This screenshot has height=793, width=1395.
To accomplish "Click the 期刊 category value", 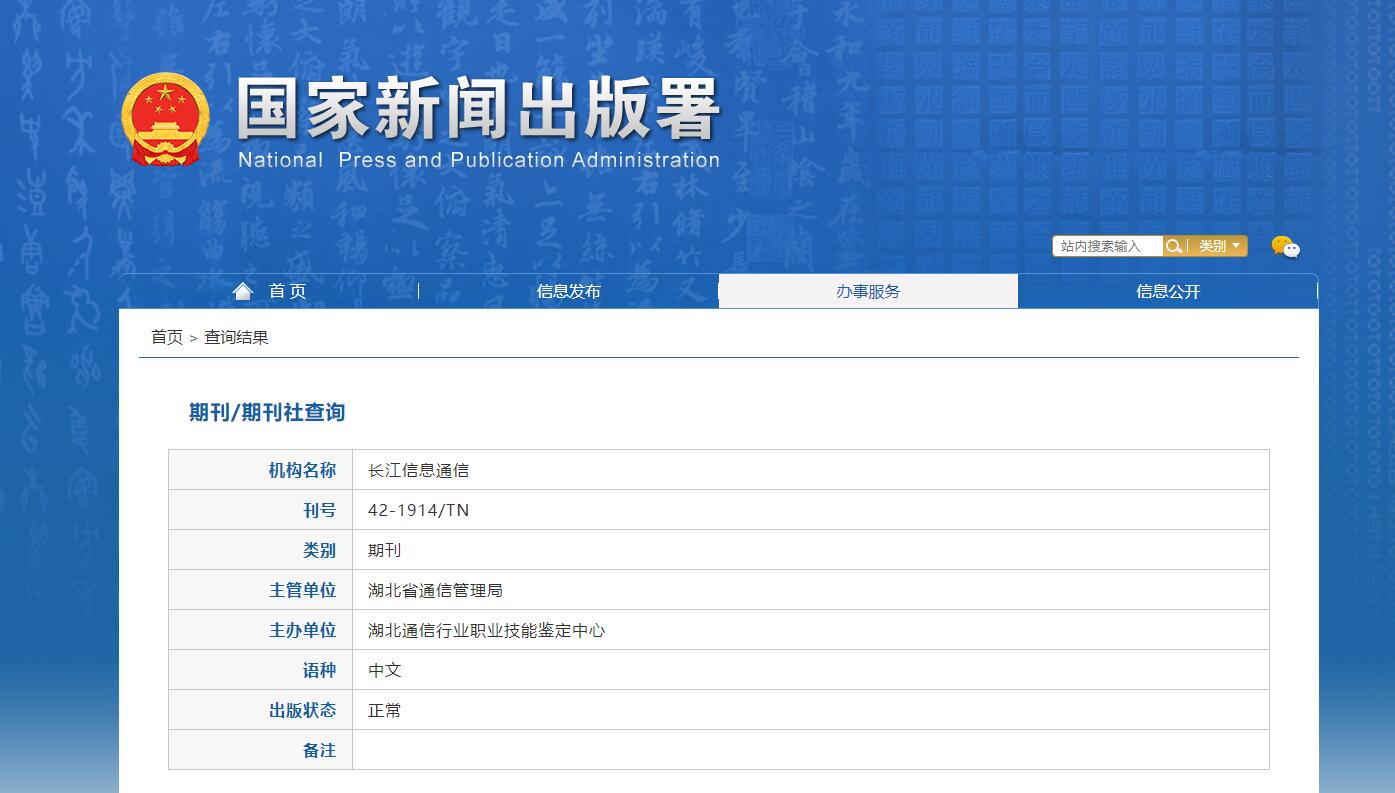I will [384, 550].
